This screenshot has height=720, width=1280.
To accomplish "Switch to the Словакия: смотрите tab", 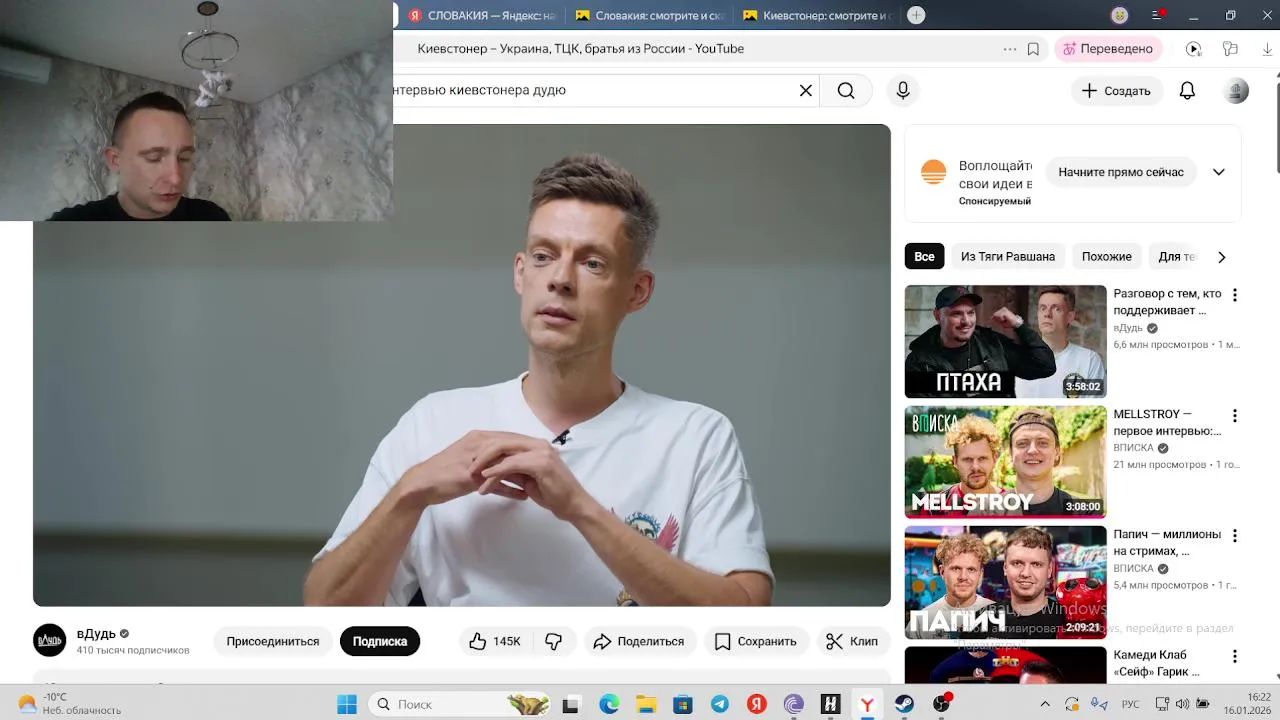I will [x=650, y=15].
